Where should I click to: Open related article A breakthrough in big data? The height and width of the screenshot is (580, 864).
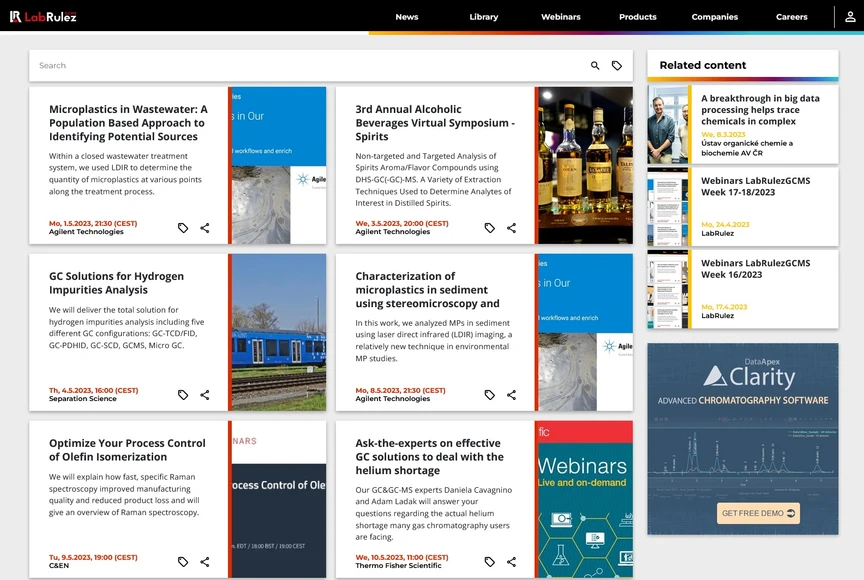click(x=760, y=110)
